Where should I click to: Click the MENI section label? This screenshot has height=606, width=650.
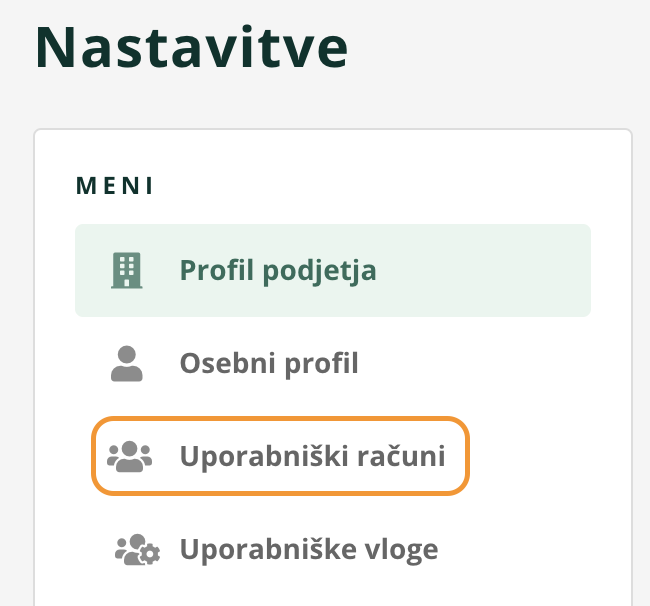115,185
